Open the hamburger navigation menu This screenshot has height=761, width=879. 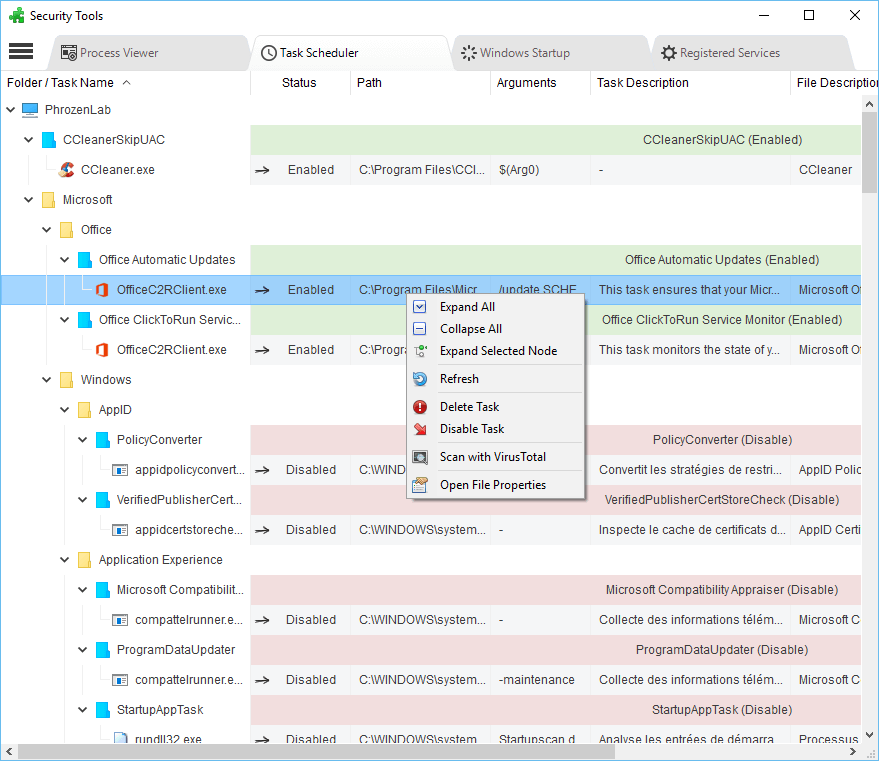click(x=21, y=52)
